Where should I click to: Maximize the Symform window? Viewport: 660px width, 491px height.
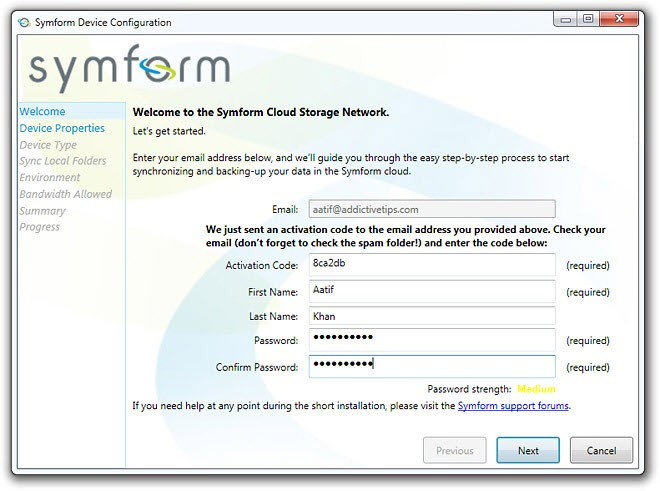click(x=588, y=19)
